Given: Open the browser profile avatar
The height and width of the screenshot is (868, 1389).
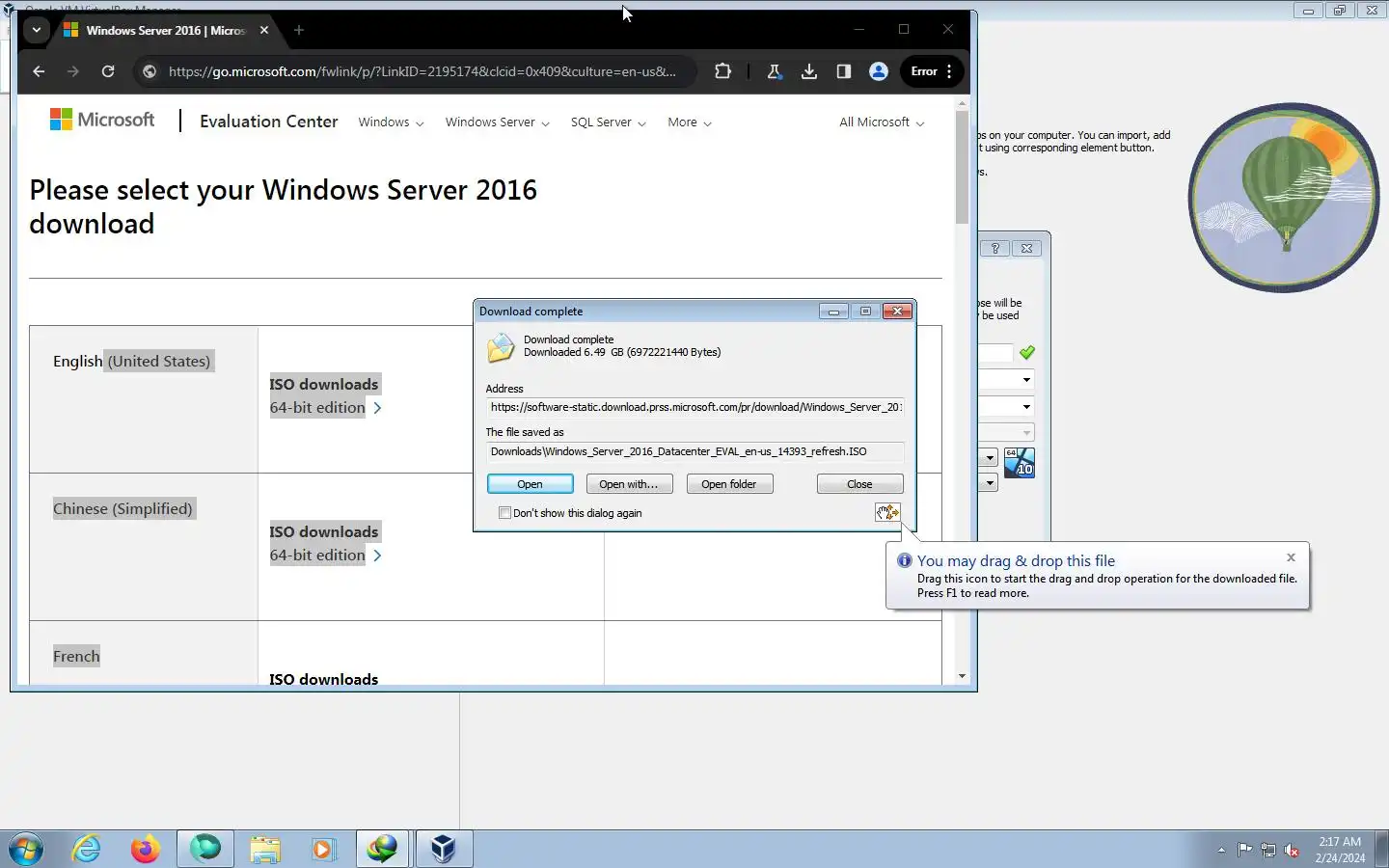Looking at the screenshot, I should (879, 71).
